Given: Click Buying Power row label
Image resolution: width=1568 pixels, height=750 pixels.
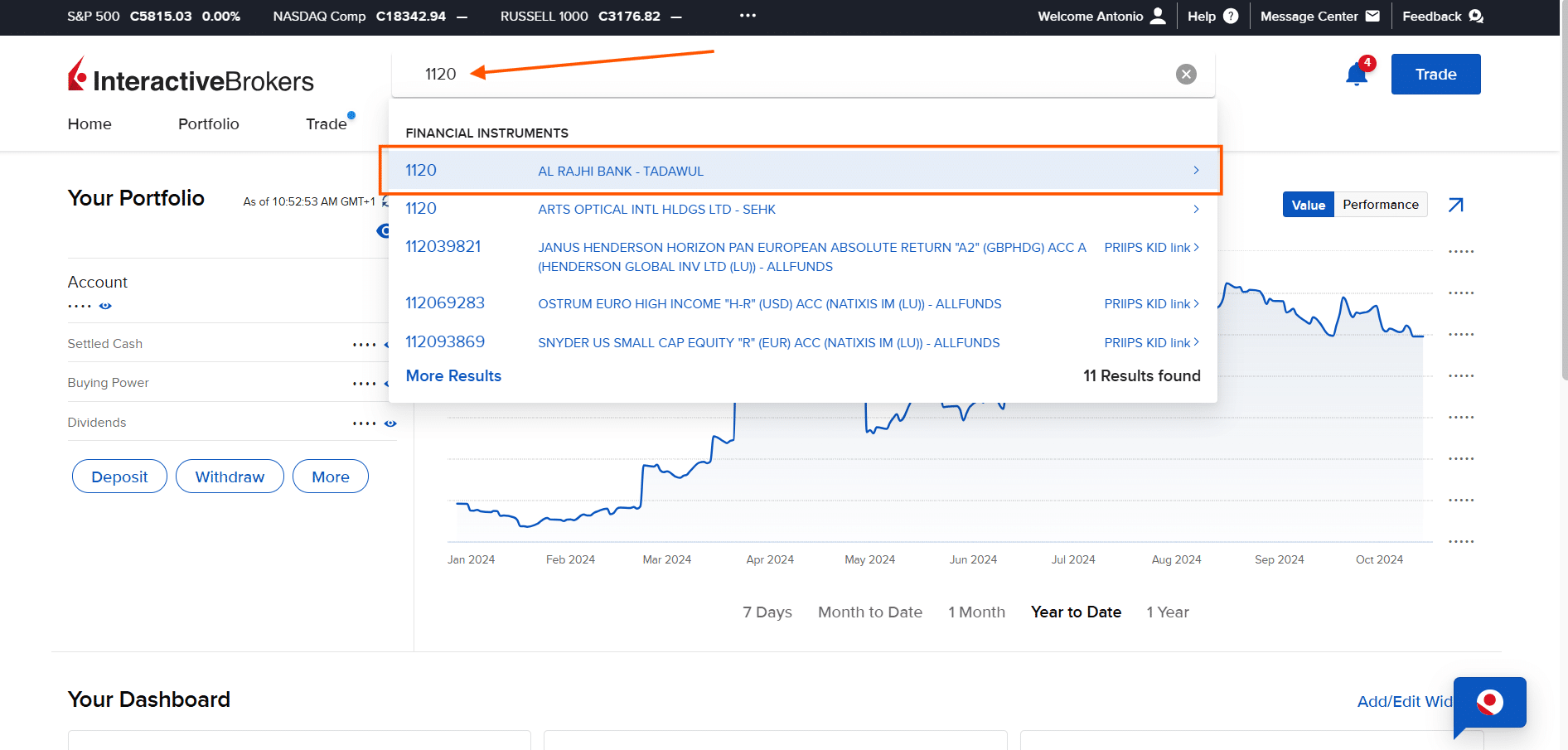Looking at the screenshot, I should tap(108, 382).
